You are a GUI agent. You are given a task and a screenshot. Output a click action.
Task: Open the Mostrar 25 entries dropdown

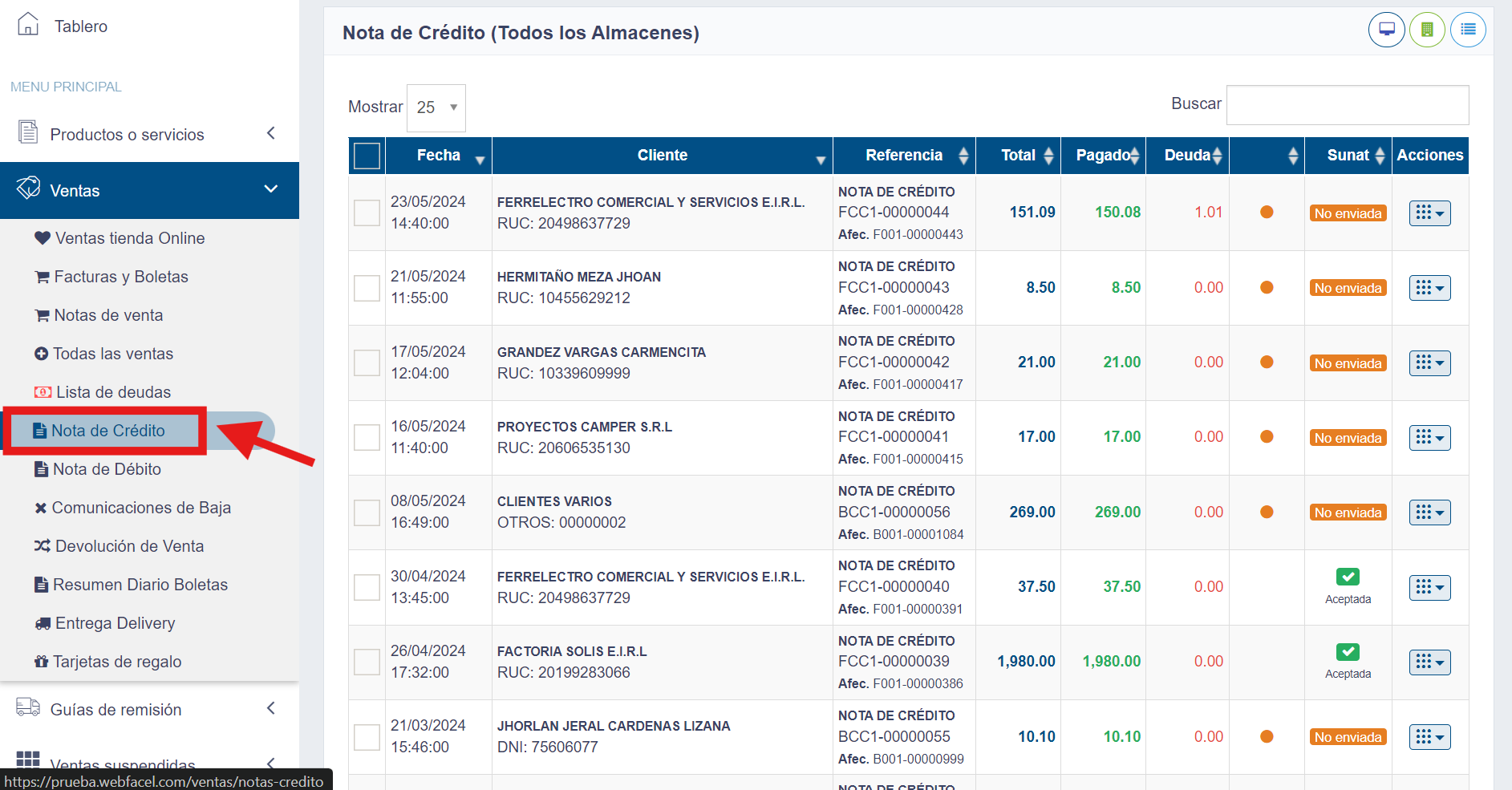point(436,107)
